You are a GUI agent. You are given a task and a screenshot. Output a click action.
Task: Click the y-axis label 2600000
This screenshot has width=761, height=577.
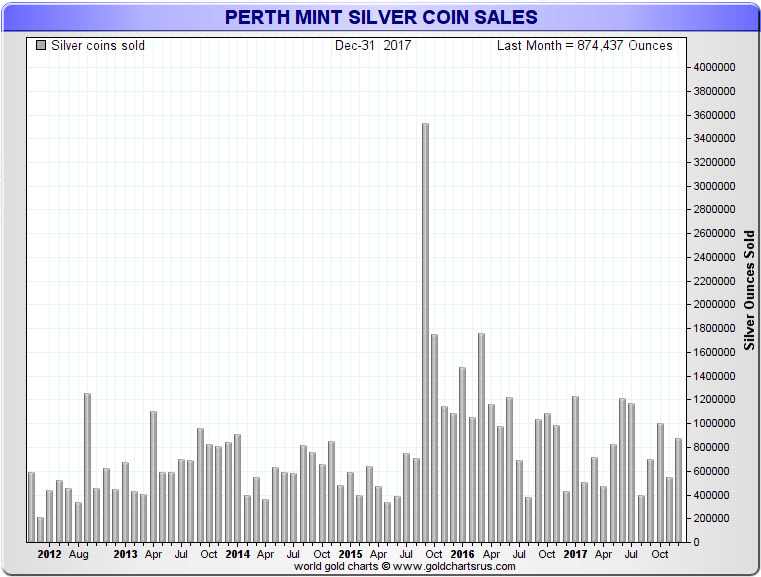[714, 233]
